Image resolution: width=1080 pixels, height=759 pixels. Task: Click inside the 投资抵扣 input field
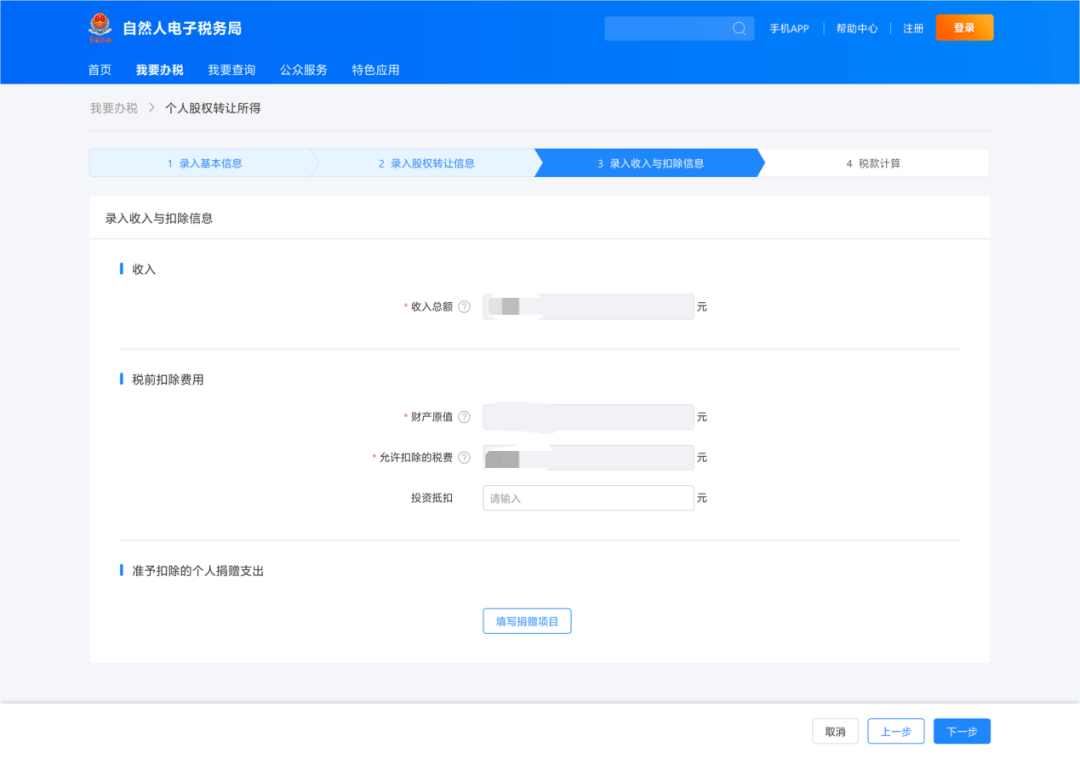(588, 497)
